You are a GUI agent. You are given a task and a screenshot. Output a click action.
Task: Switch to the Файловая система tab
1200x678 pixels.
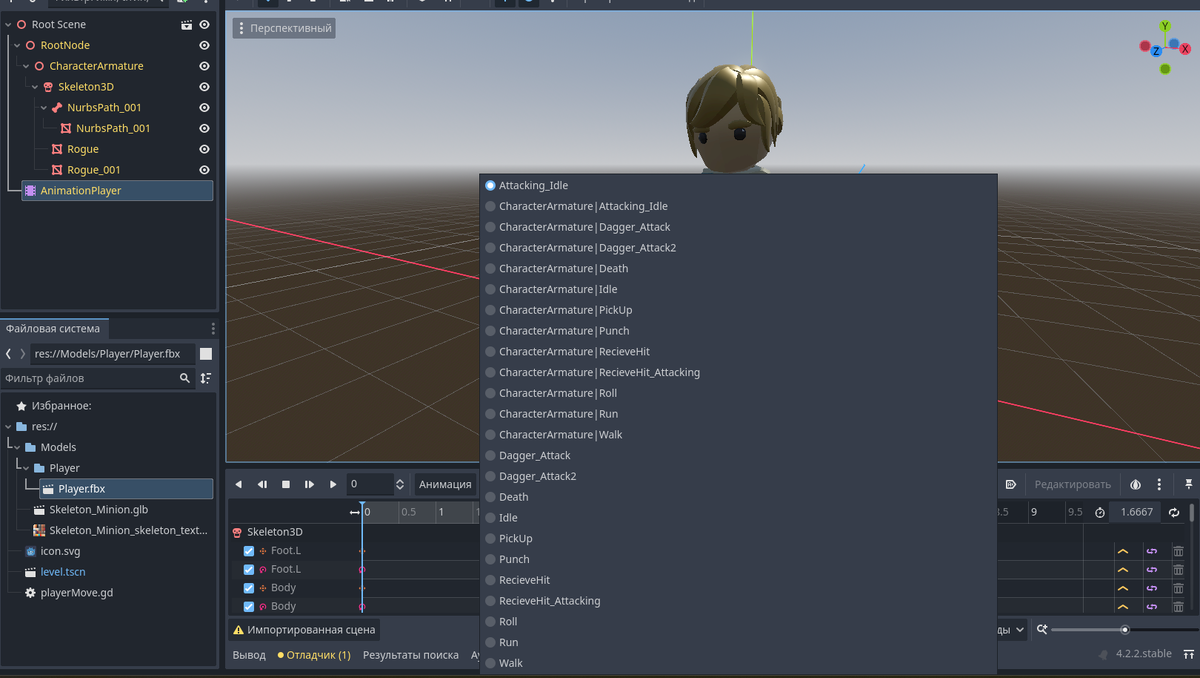click(x=53, y=328)
